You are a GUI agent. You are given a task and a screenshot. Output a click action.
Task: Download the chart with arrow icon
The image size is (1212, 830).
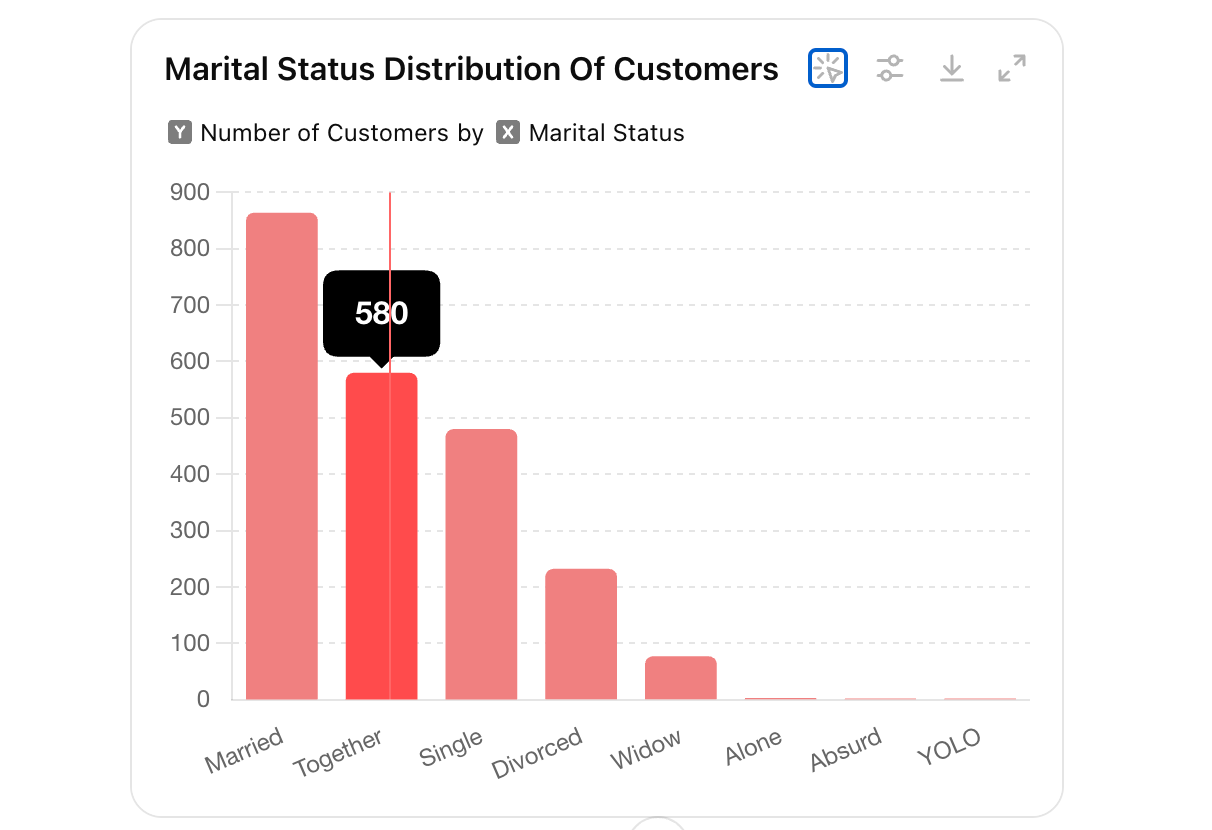point(952,68)
